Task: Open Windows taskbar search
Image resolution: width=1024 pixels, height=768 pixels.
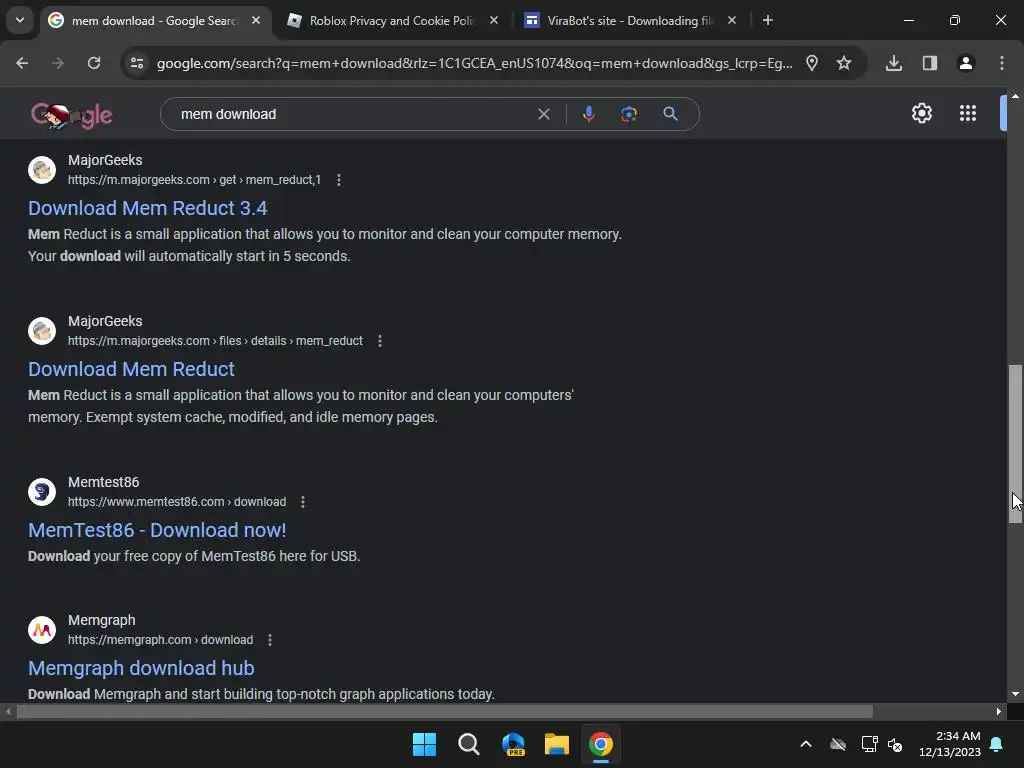Action: 468,744
